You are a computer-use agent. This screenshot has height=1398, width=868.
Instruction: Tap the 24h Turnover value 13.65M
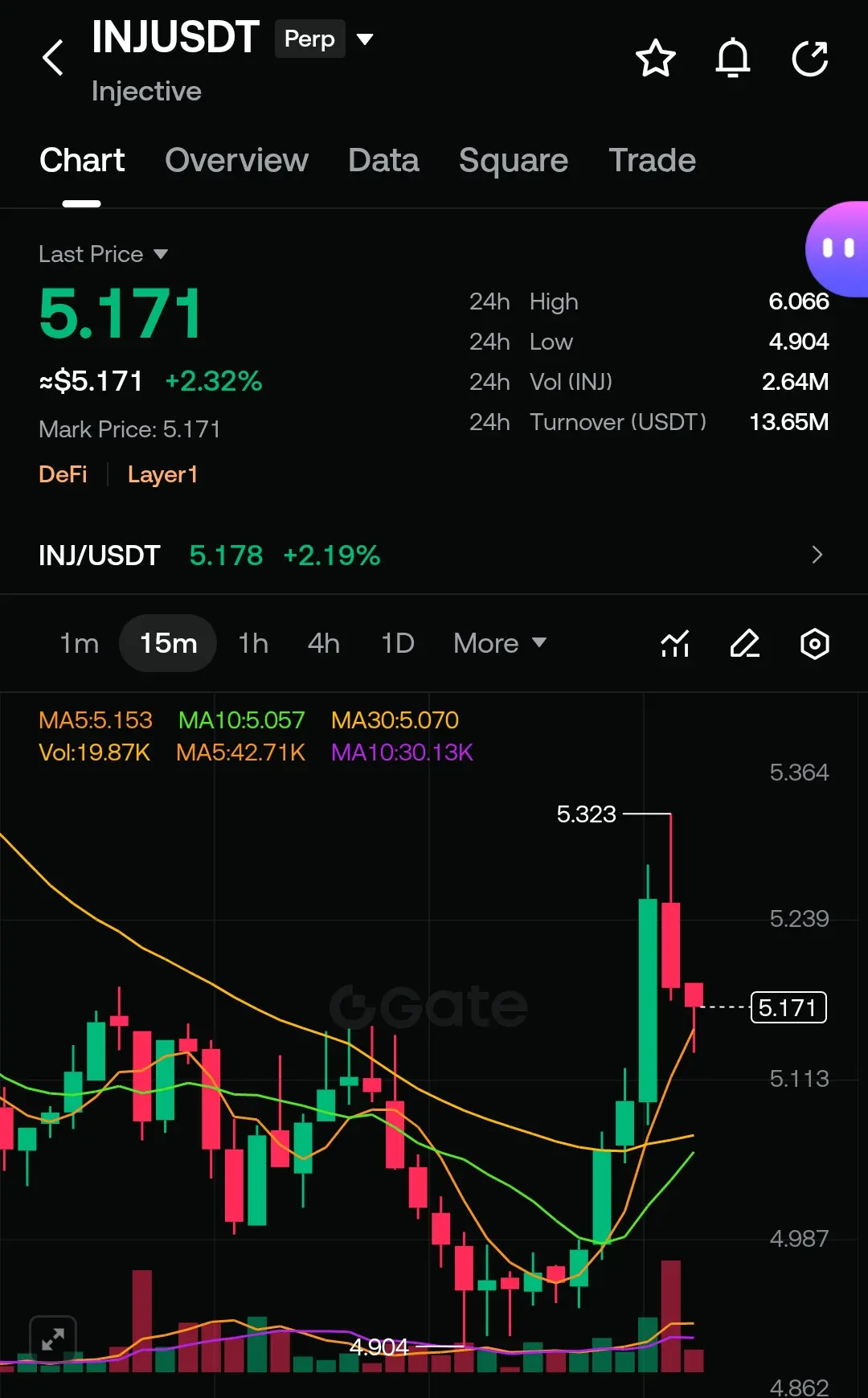click(x=788, y=422)
